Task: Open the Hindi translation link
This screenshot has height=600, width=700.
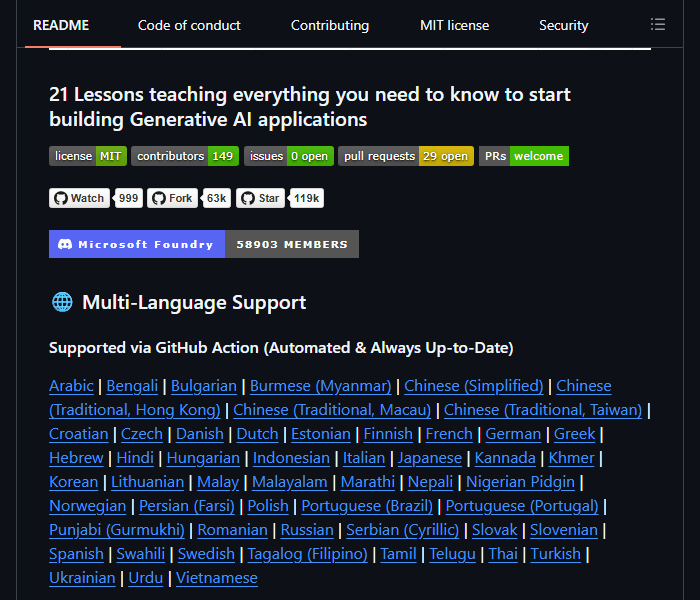Action: 135,458
